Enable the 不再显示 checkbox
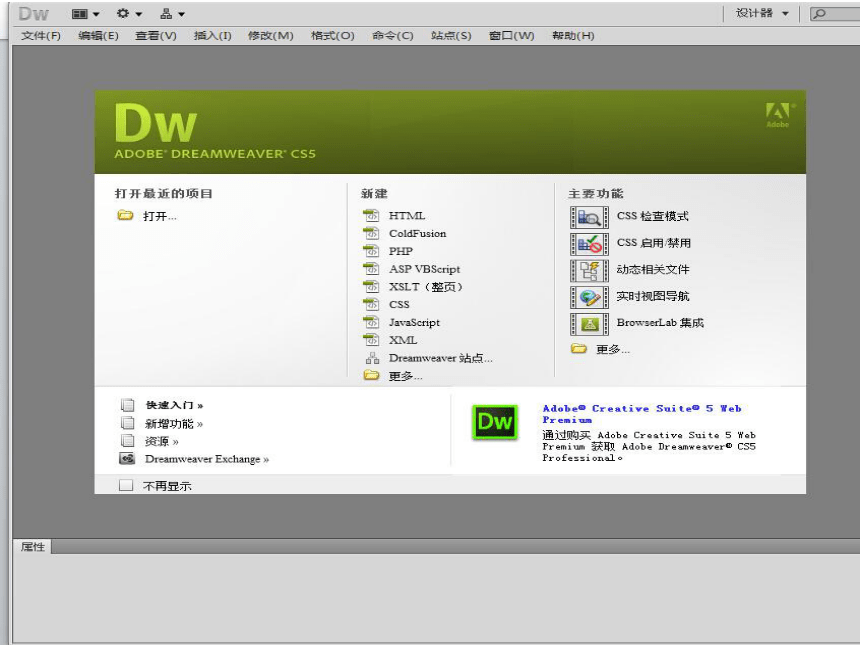This screenshot has height=645, width=860. point(126,485)
